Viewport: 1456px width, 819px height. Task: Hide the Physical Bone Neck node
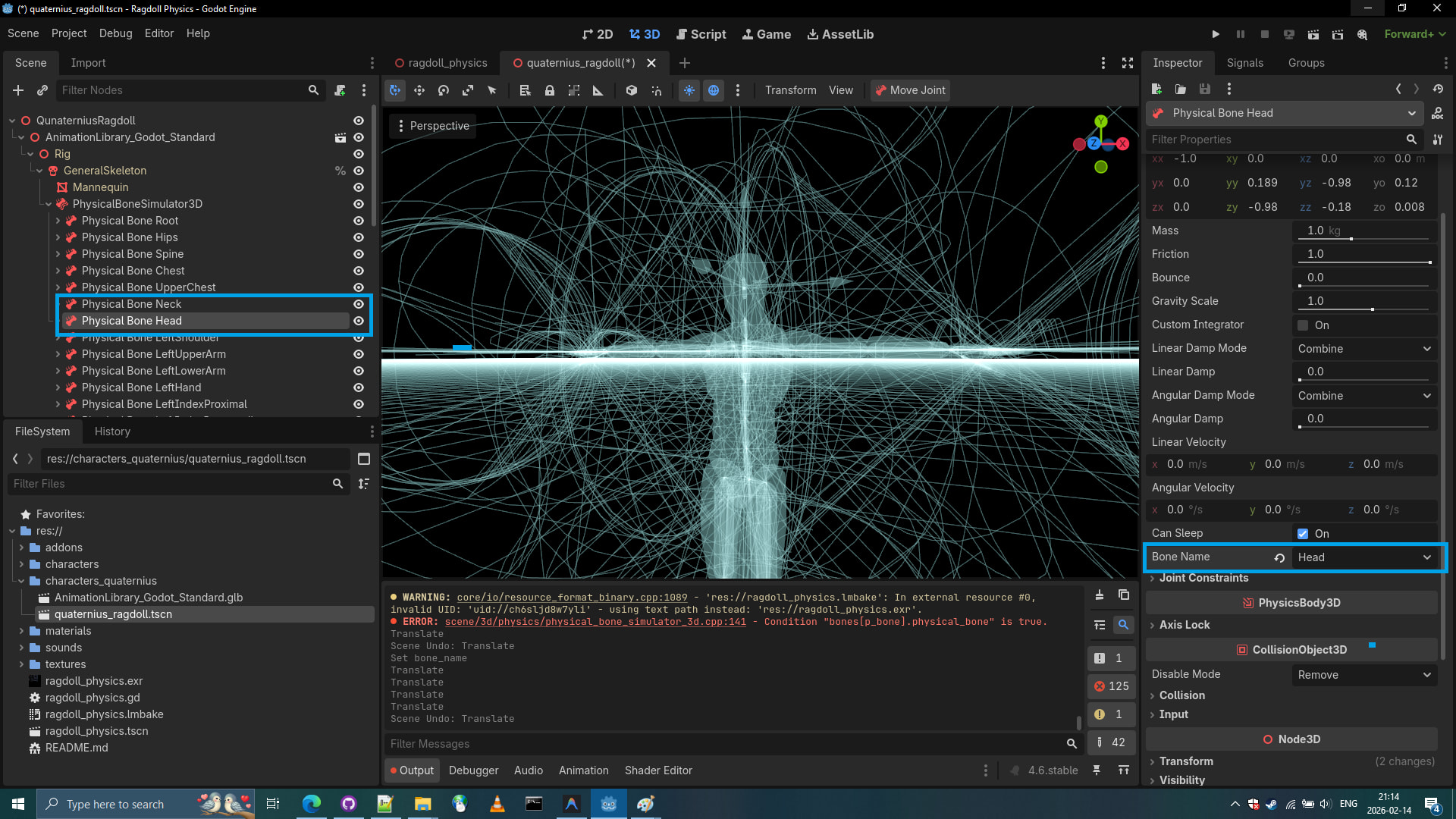point(359,304)
